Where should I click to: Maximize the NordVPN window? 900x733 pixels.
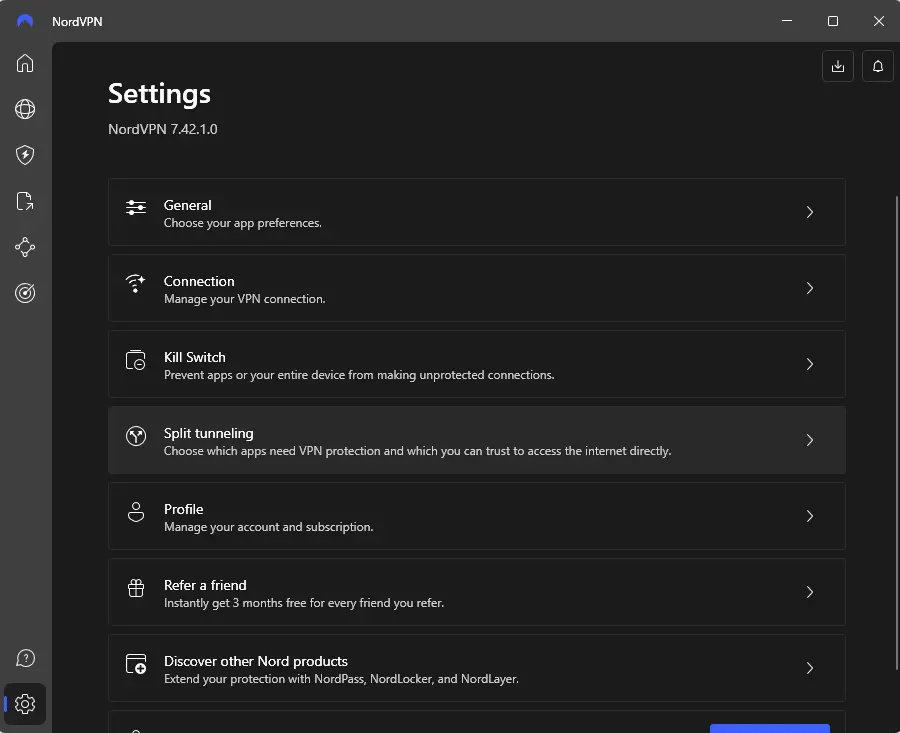click(833, 21)
